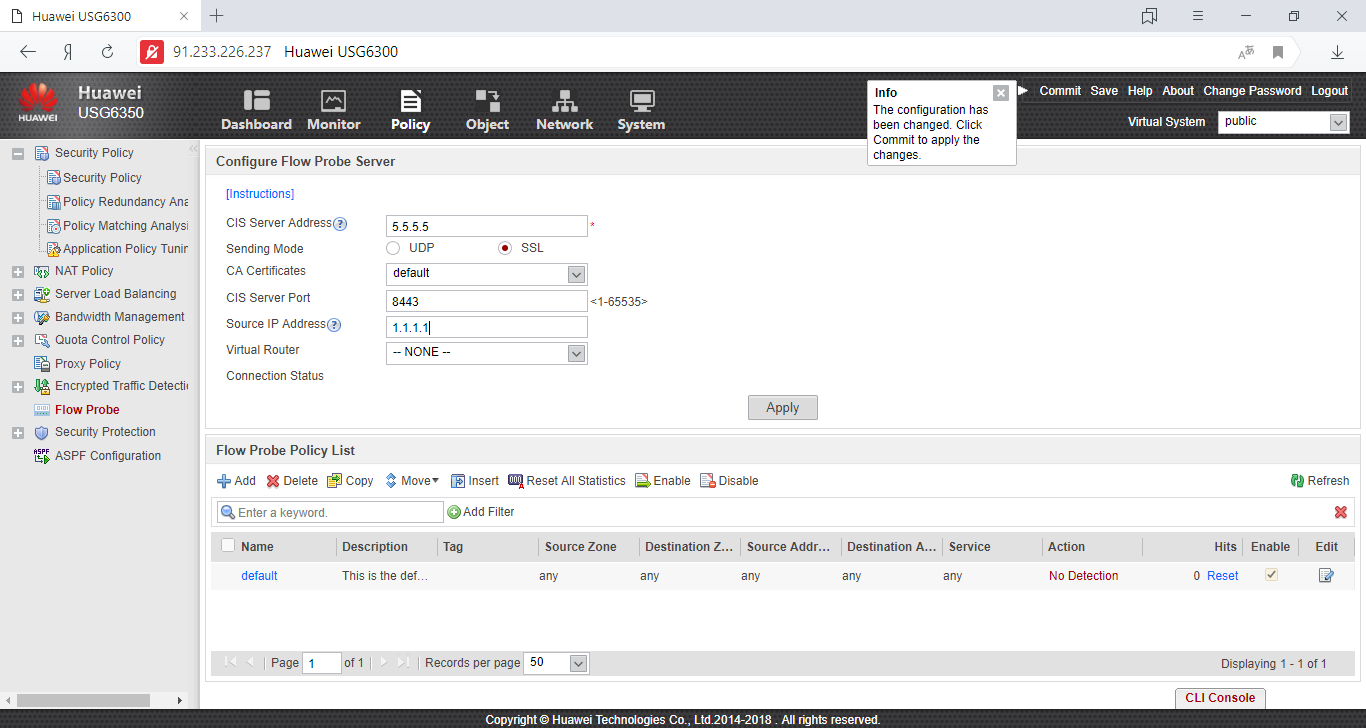Screen dimensions: 1366x728
Task: Click the page translate icon in address bar
Action: 1246,52
